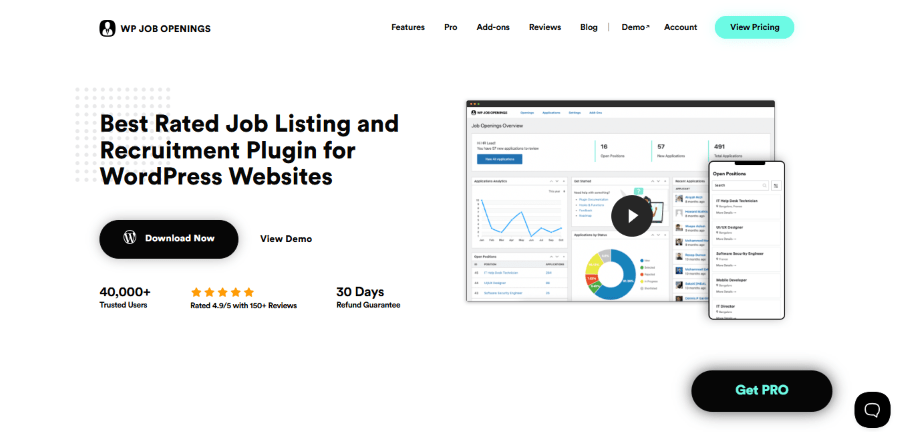Click the WP Job Openings logo
The height and width of the screenshot is (432, 900).
tap(155, 28)
